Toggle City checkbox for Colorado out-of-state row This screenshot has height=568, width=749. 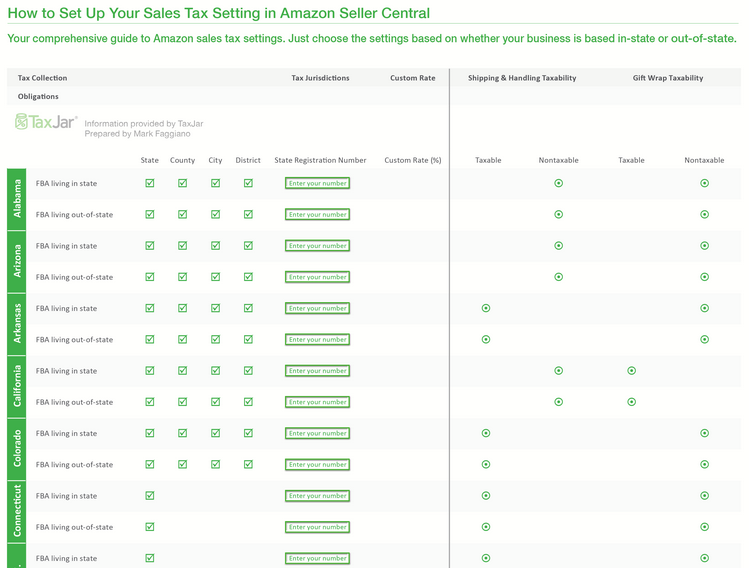point(215,464)
